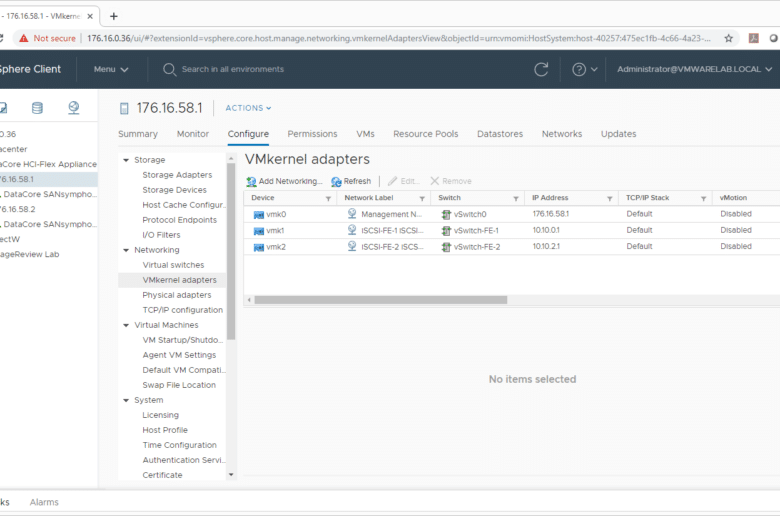Open the Networking inventory view icon
The image size is (780, 516).
click(x=74, y=107)
